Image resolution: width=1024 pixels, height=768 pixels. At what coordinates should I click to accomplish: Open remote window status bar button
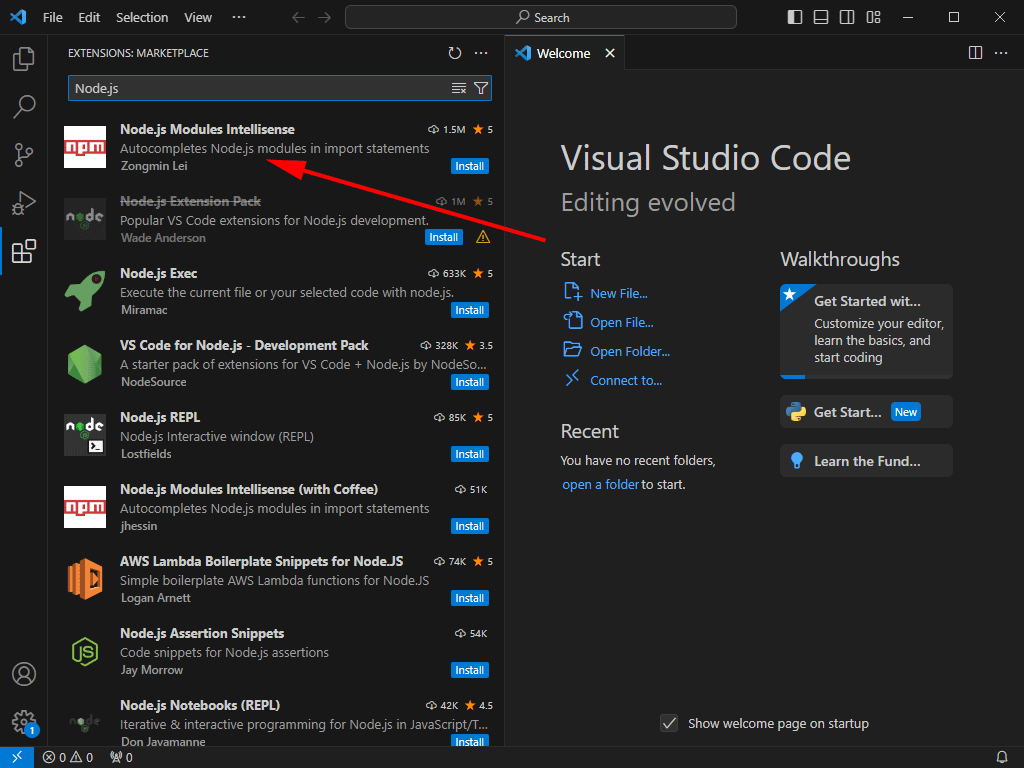click(x=16, y=757)
